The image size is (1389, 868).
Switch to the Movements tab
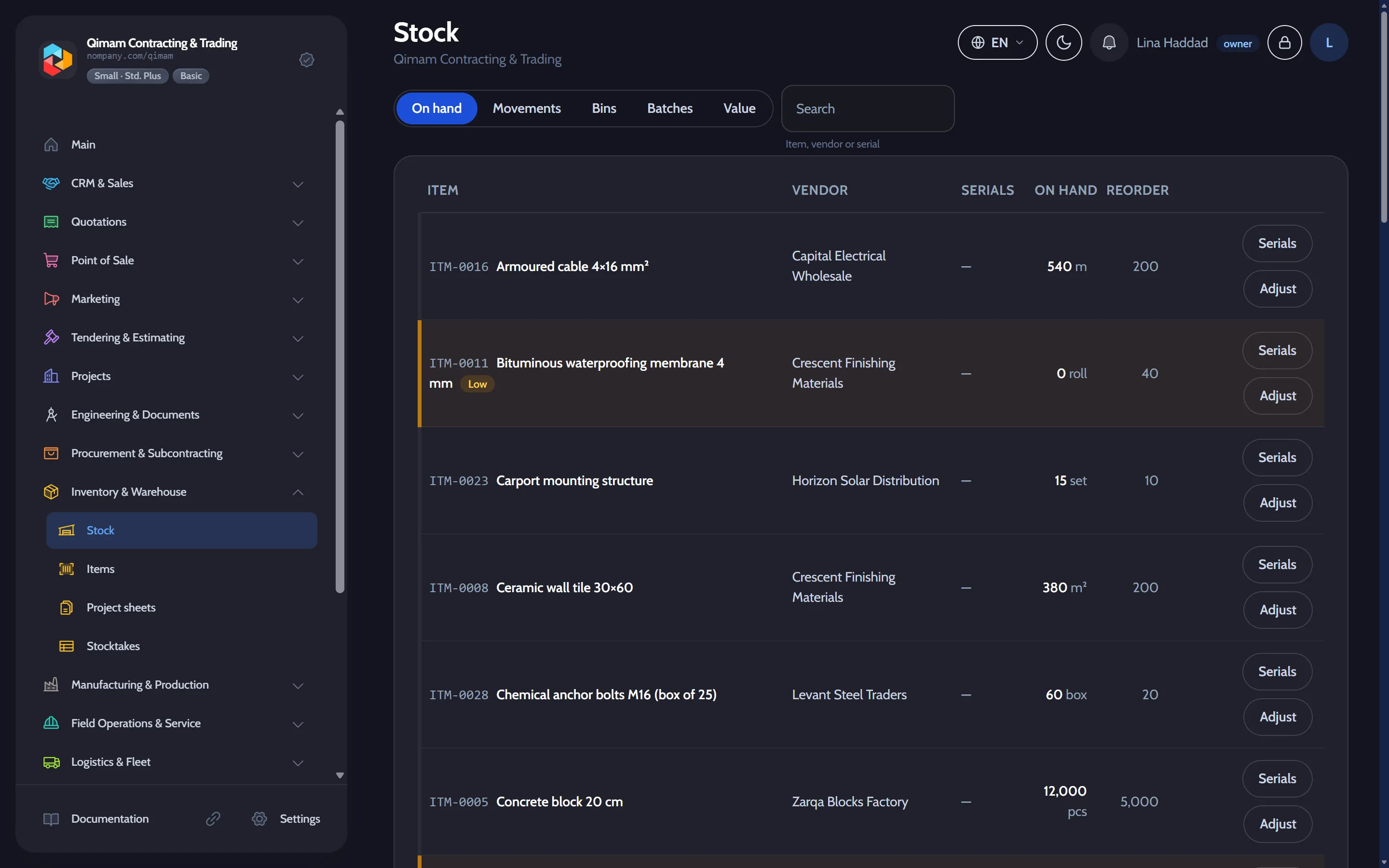[526, 108]
